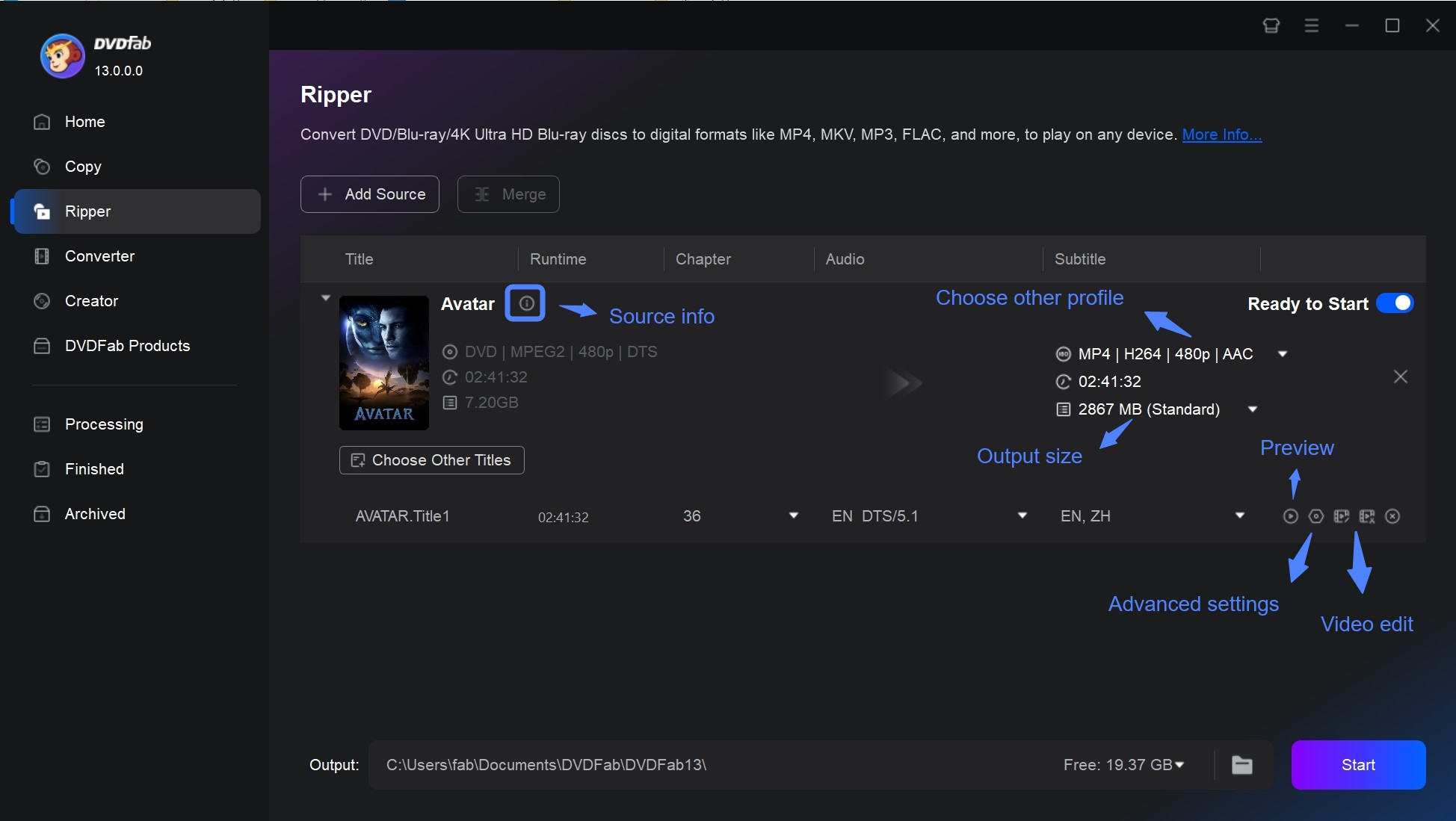The image size is (1456, 821).
Task: Expand the Chapter dropdown for AVATAR.Title1
Action: [792, 516]
